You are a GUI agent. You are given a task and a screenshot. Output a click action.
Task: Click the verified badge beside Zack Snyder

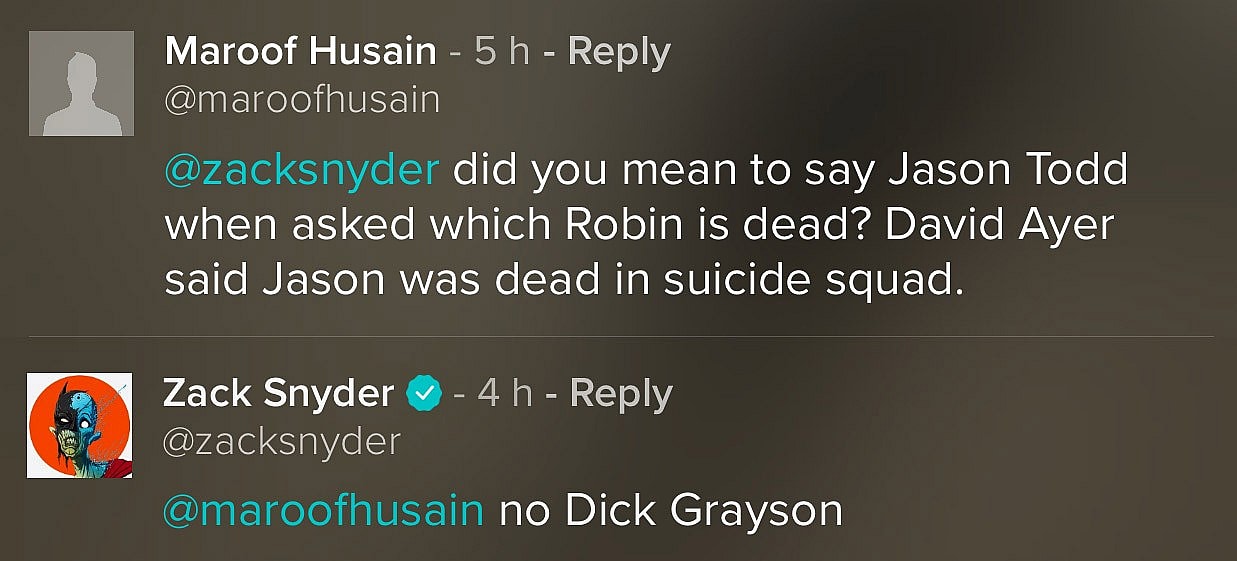(x=423, y=394)
